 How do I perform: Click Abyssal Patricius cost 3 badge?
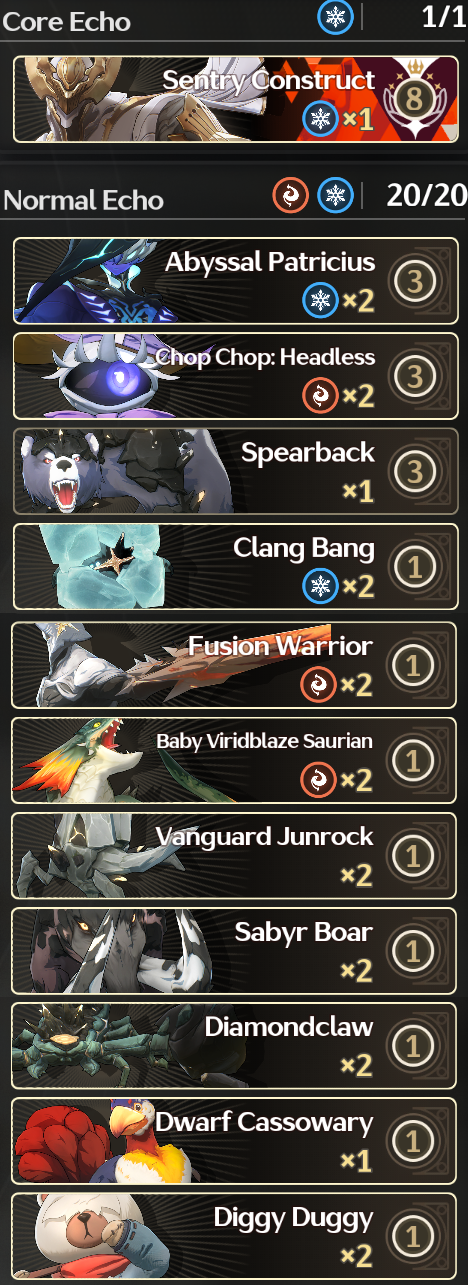(x=414, y=281)
